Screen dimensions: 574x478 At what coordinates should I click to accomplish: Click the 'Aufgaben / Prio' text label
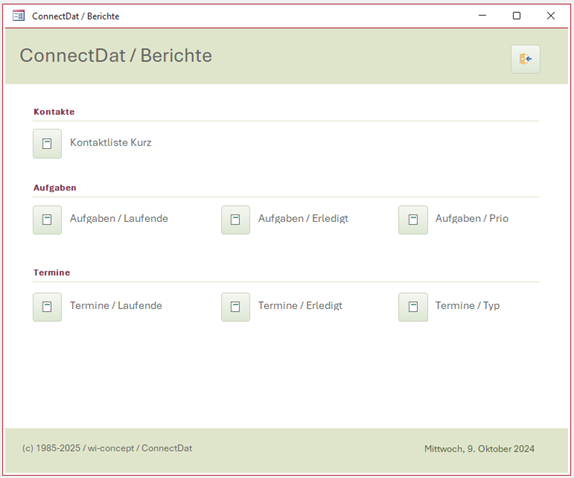(x=472, y=219)
